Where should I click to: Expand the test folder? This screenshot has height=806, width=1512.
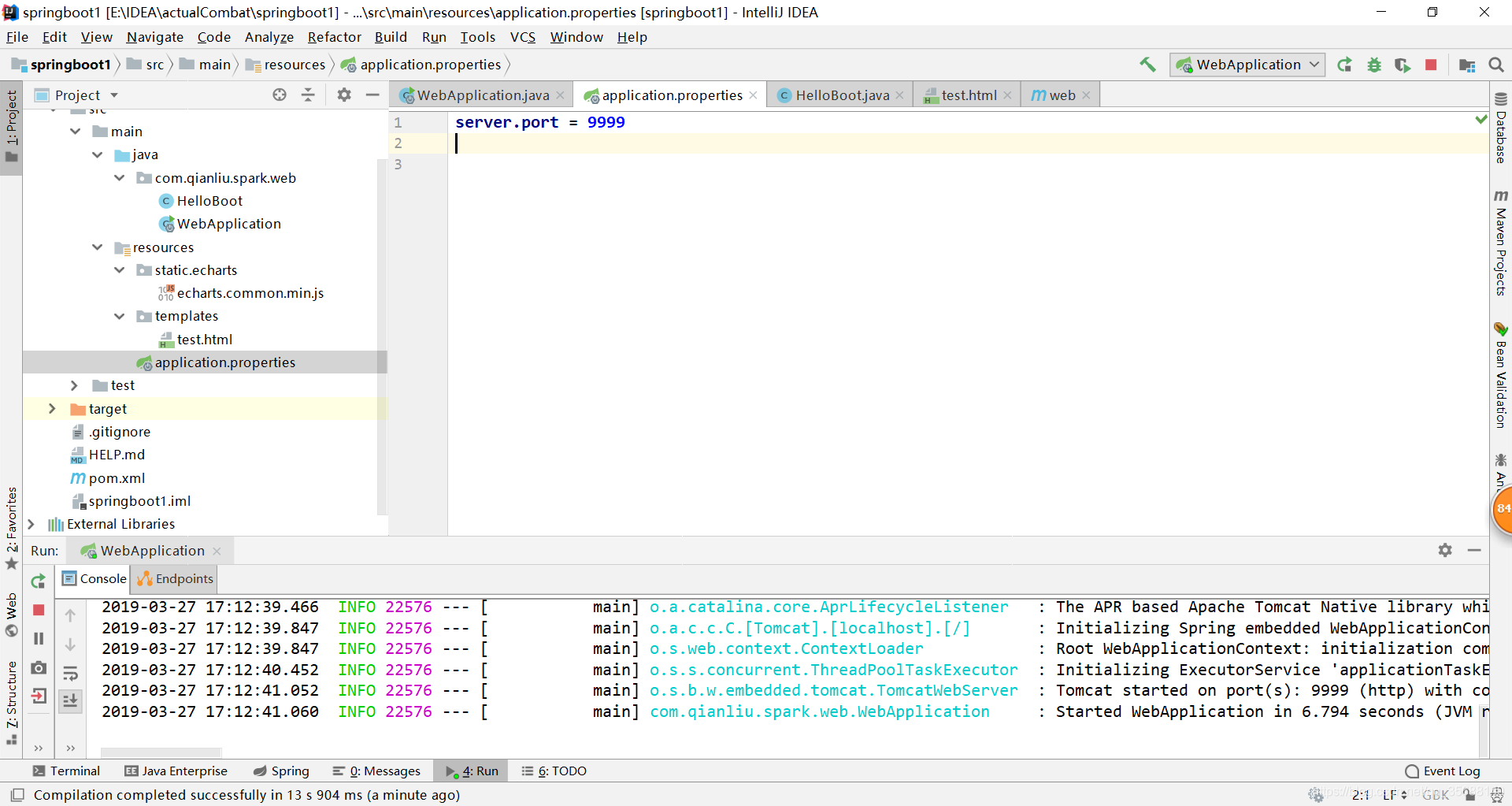point(75,385)
